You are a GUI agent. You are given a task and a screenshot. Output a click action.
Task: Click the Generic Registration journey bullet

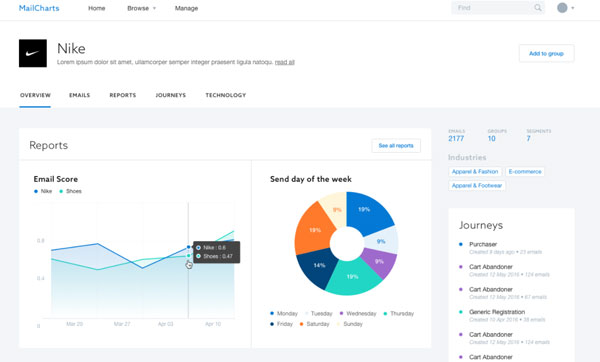click(461, 312)
